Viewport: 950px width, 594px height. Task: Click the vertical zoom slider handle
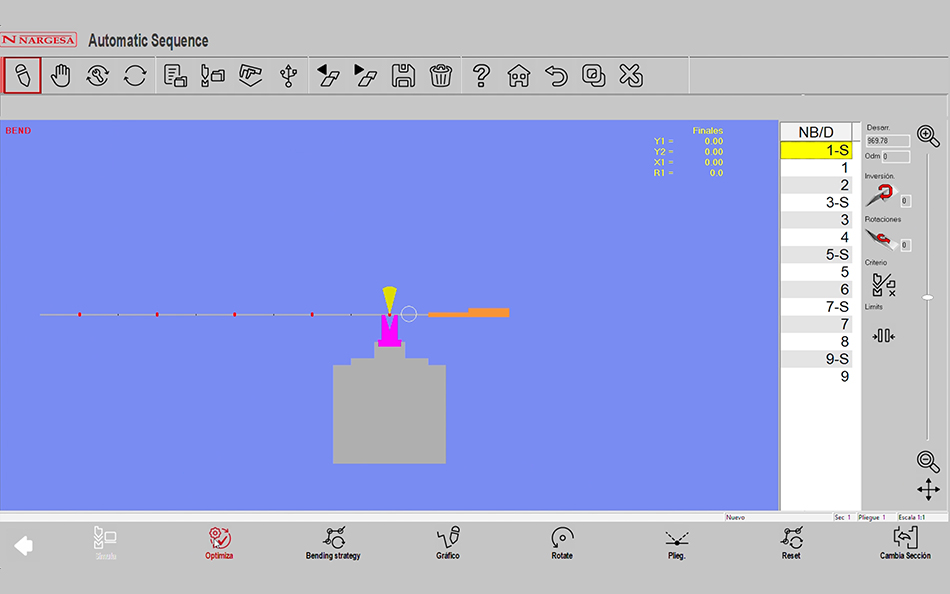[928, 297]
